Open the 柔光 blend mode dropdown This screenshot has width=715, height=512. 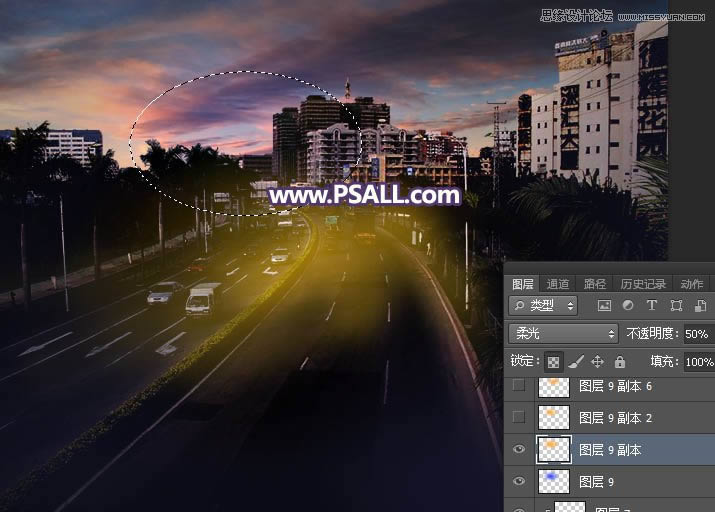point(563,334)
